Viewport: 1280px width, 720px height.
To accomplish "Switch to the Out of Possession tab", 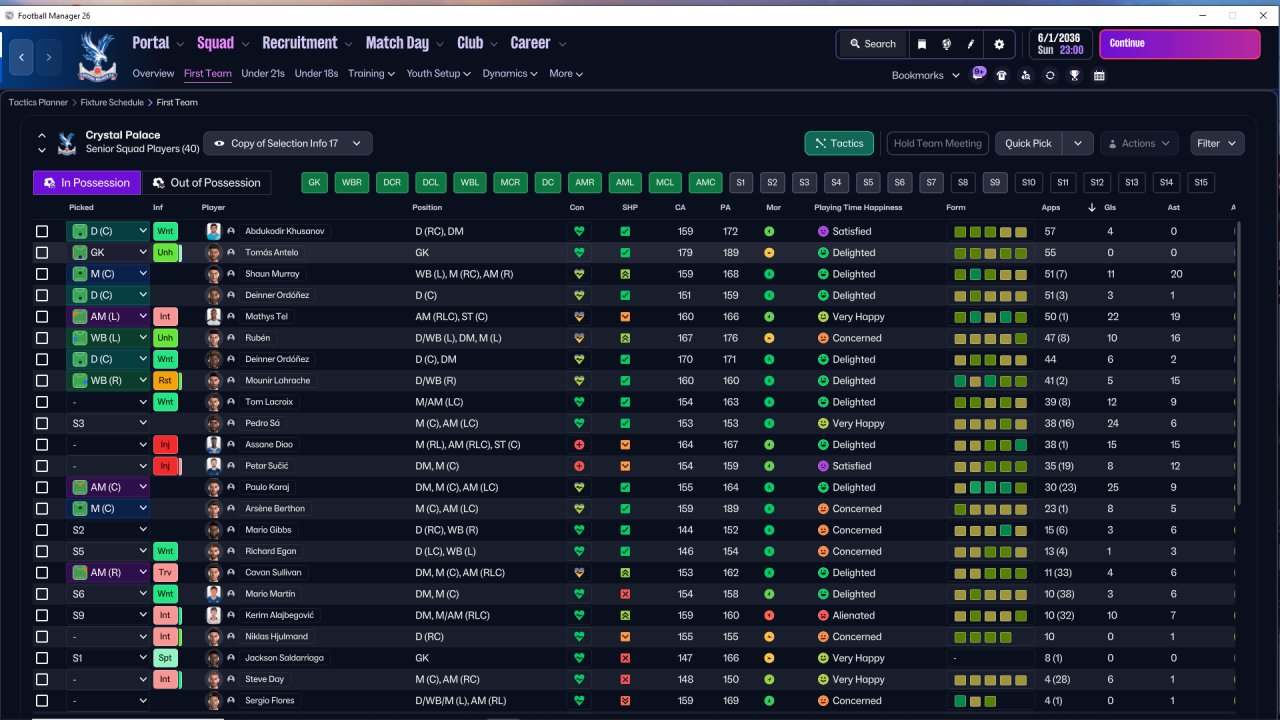I will (x=207, y=183).
